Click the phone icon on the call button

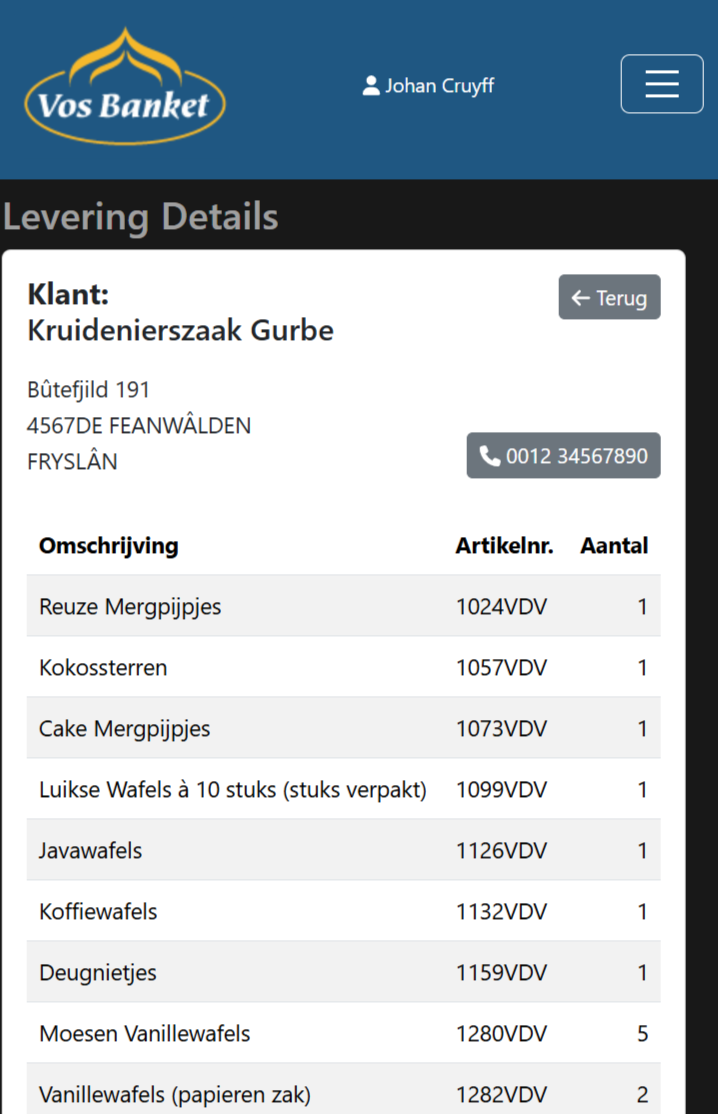coord(489,455)
